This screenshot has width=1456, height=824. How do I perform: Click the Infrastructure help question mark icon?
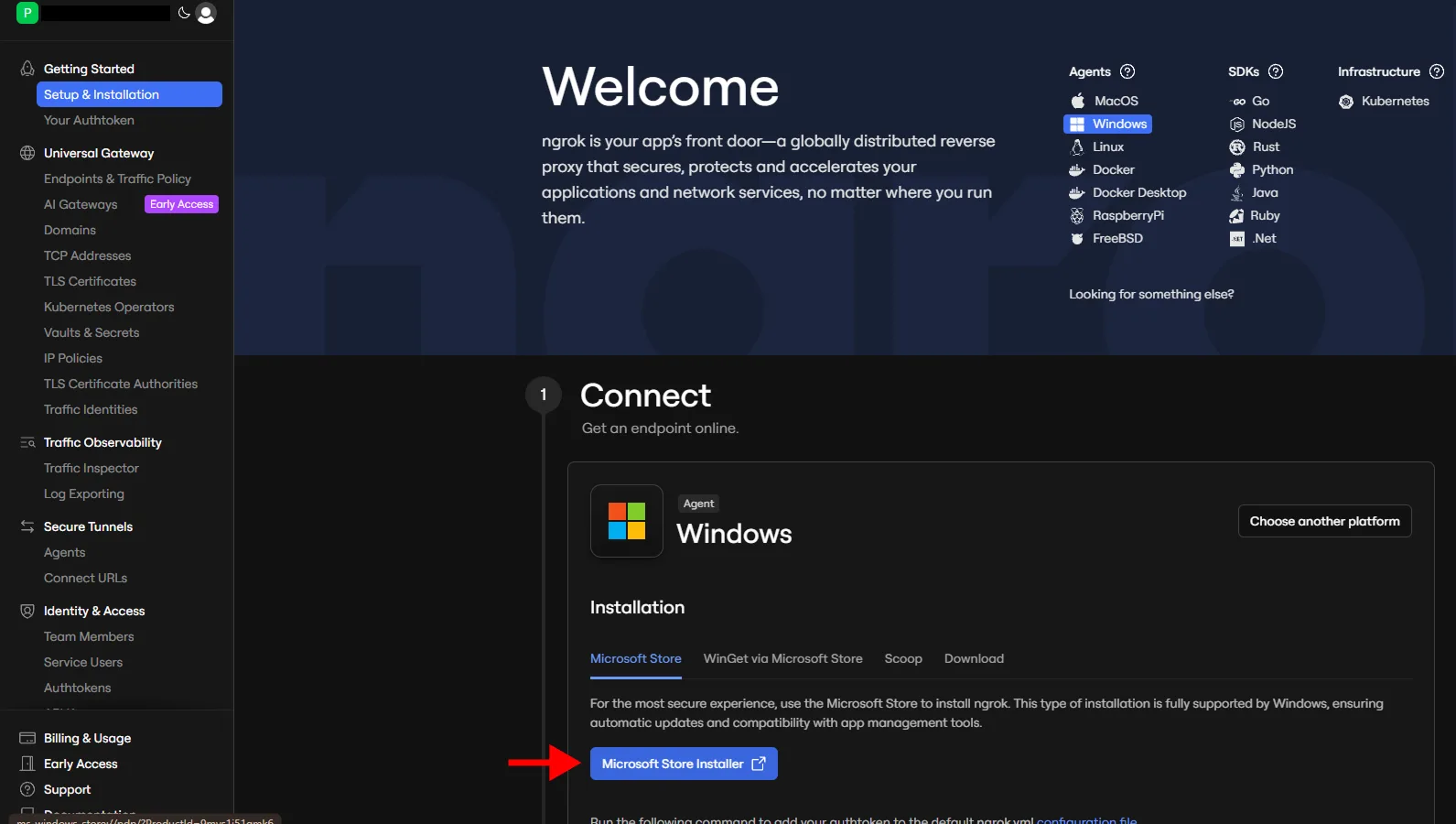pos(1437,71)
